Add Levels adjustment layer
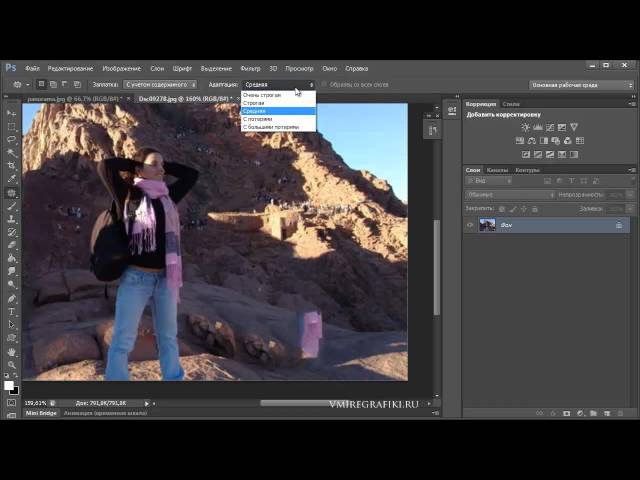Viewport: 640px width, 480px height. (538, 127)
